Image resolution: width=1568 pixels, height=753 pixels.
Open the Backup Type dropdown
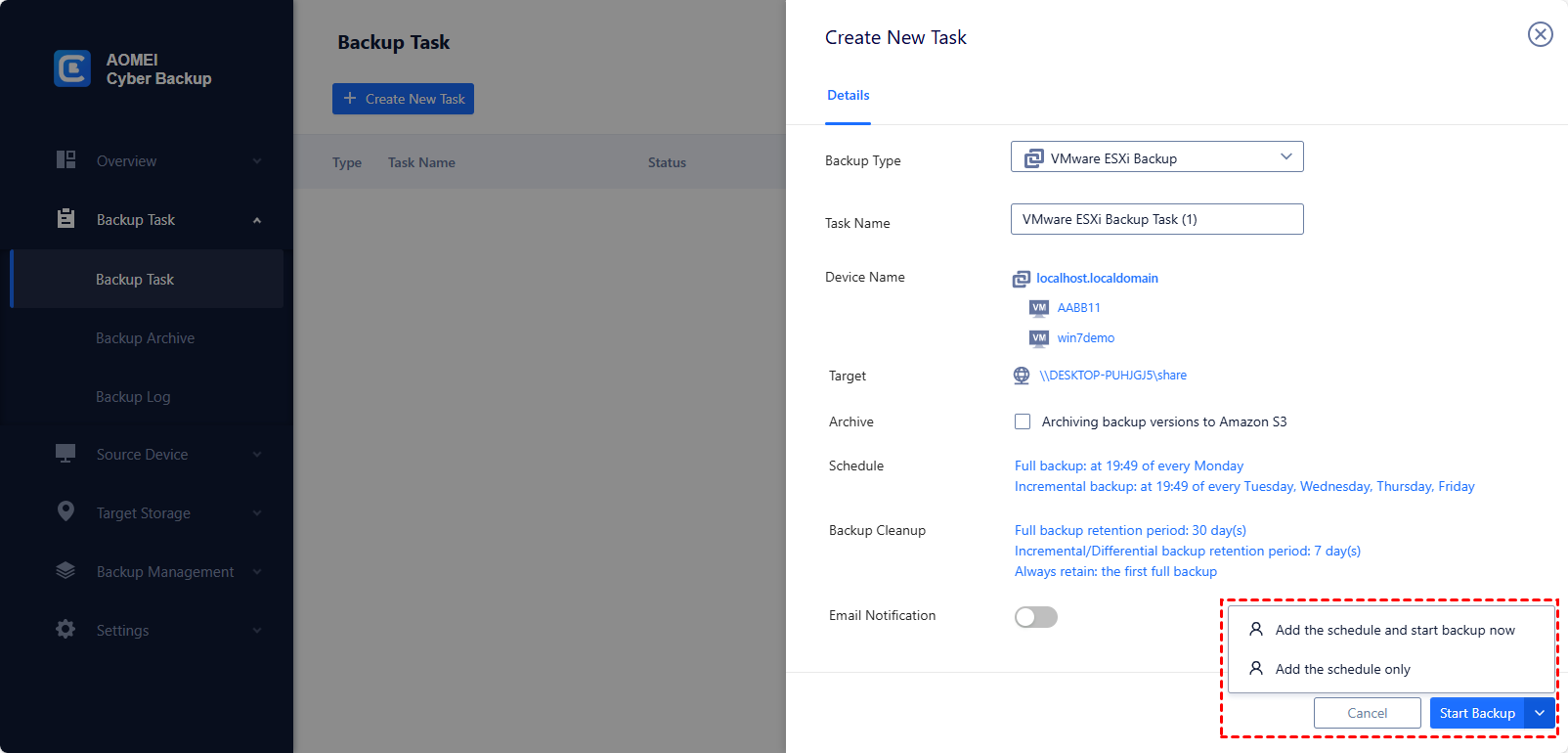[x=1156, y=157]
